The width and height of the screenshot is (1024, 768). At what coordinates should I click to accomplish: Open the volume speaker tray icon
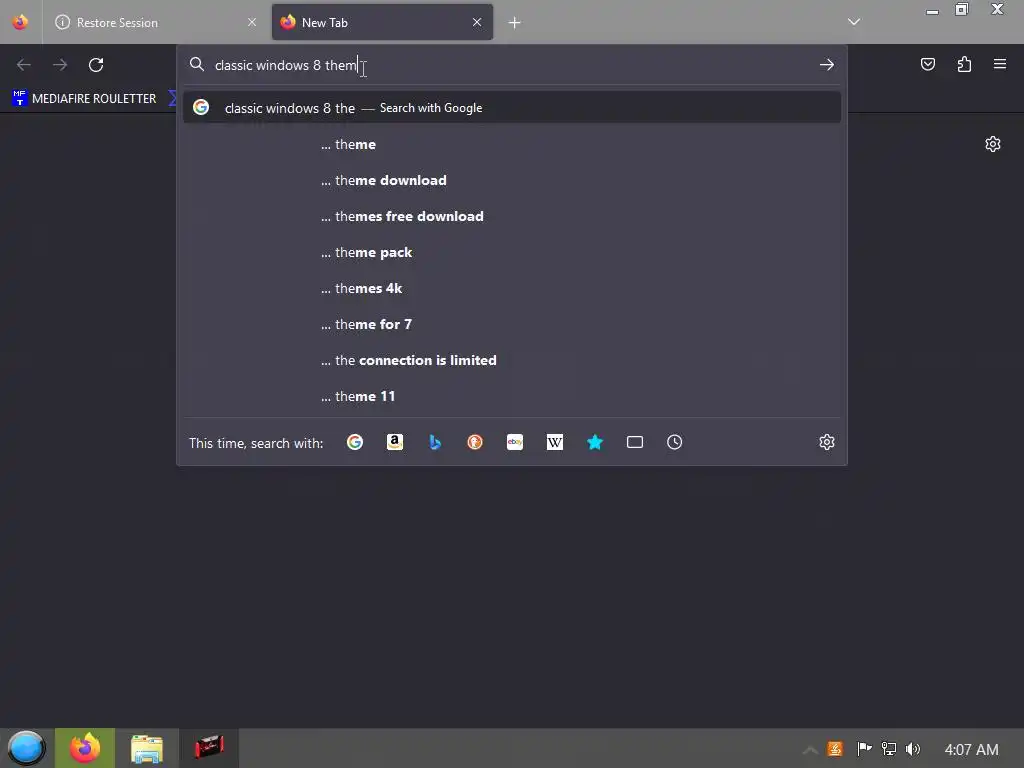point(912,749)
